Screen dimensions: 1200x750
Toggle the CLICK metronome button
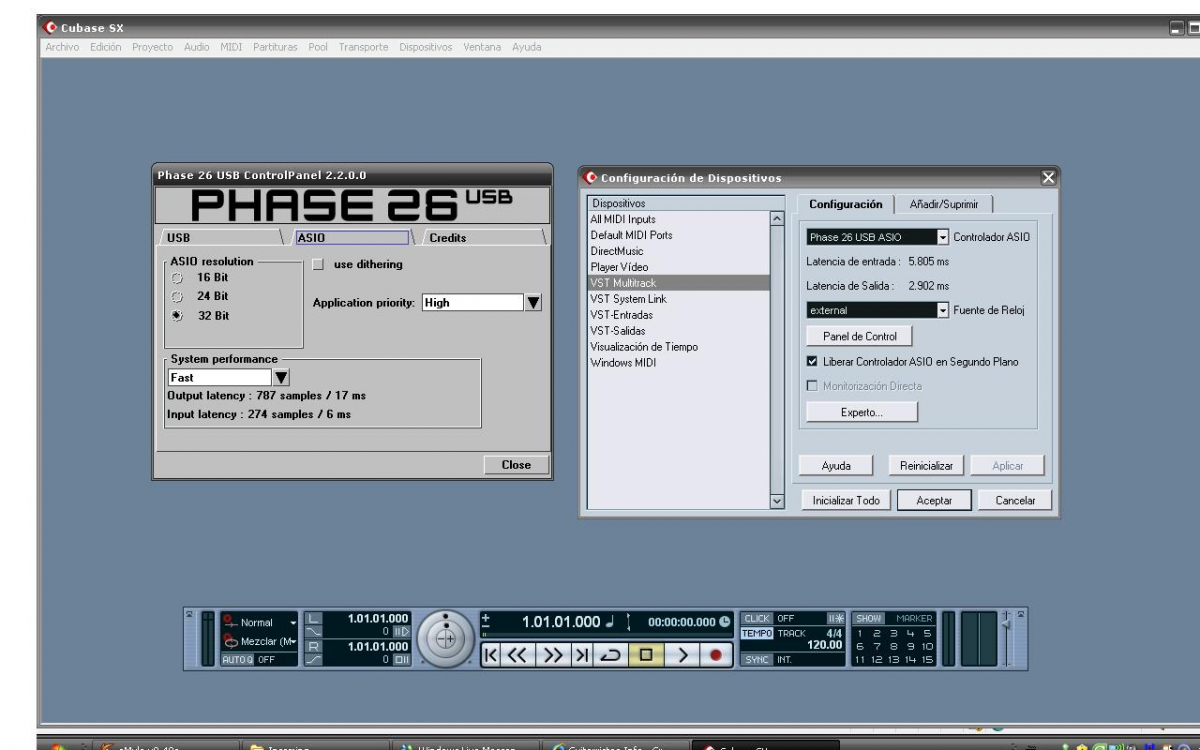757,618
